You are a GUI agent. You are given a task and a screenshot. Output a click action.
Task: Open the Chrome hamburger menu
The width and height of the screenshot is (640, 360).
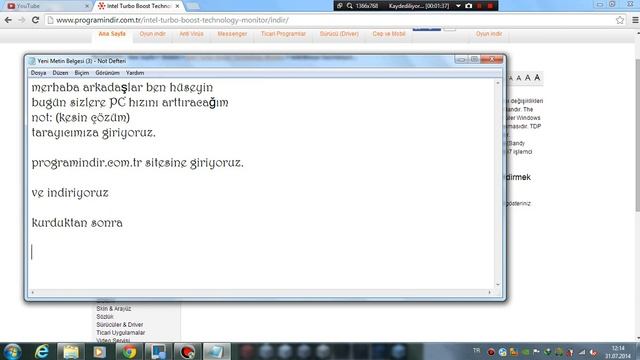tap(635, 20)
